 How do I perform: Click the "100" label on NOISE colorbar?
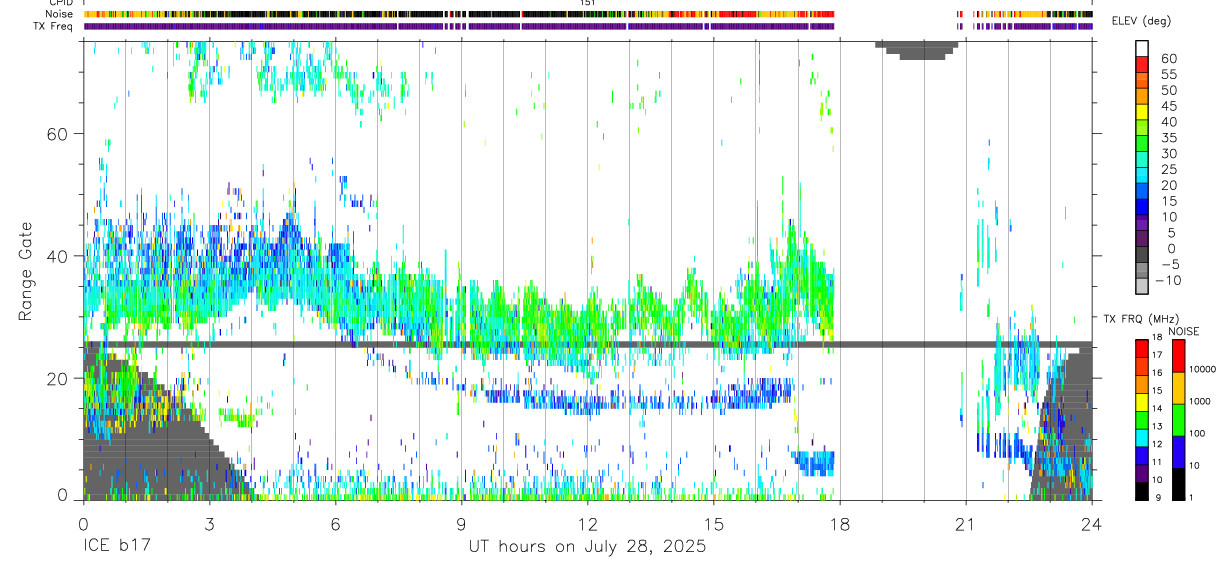click(1198, 433)
